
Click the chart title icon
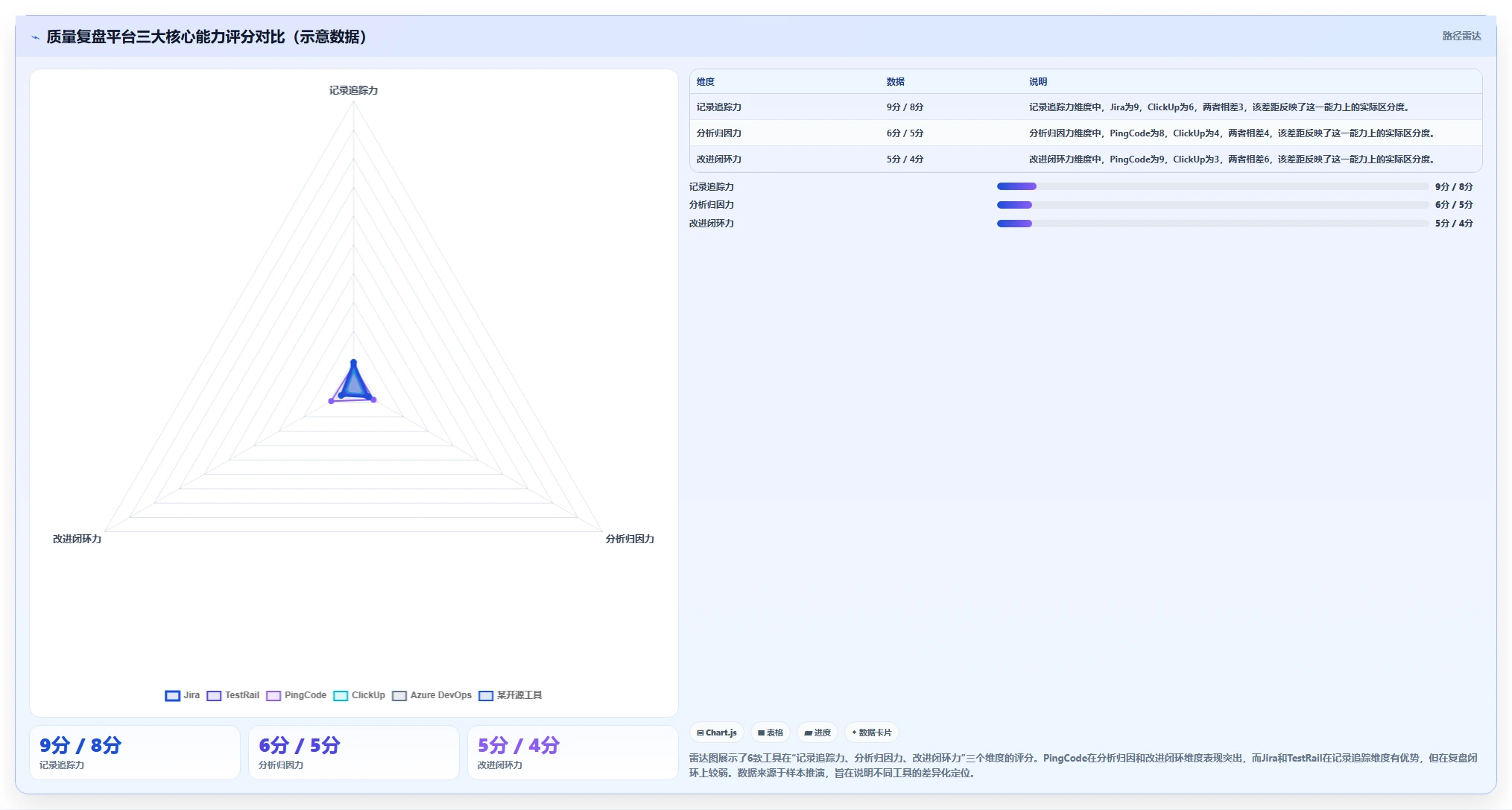click(x=35, y=37)
